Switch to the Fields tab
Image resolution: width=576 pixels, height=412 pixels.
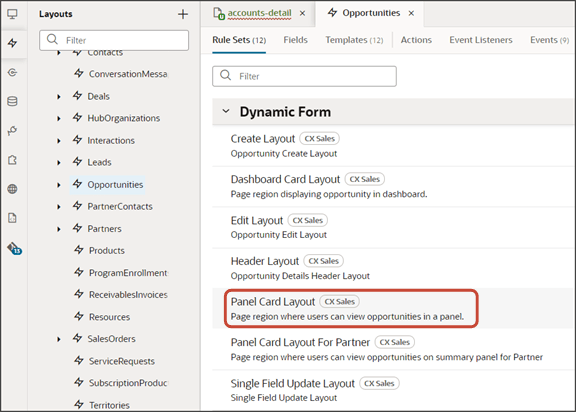pyautogui.click(x=295, y=40)
